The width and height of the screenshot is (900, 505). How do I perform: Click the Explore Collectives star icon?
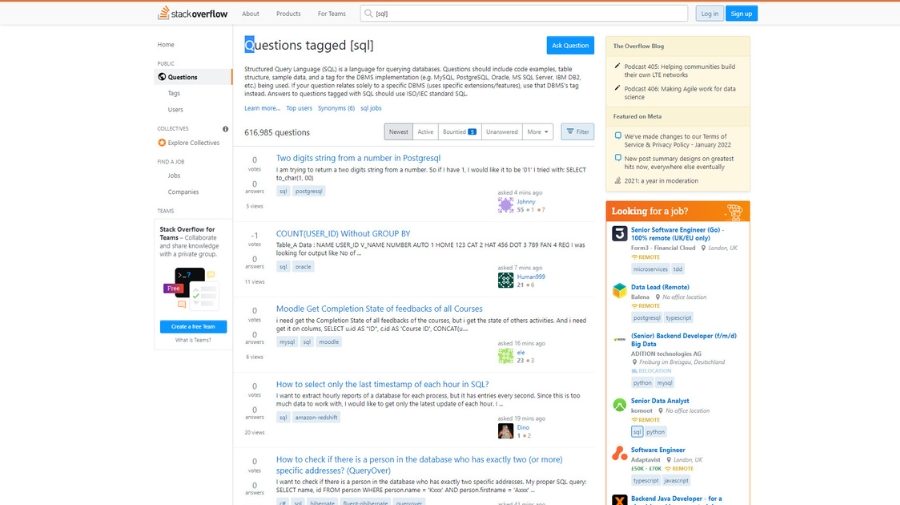point(162,142)
